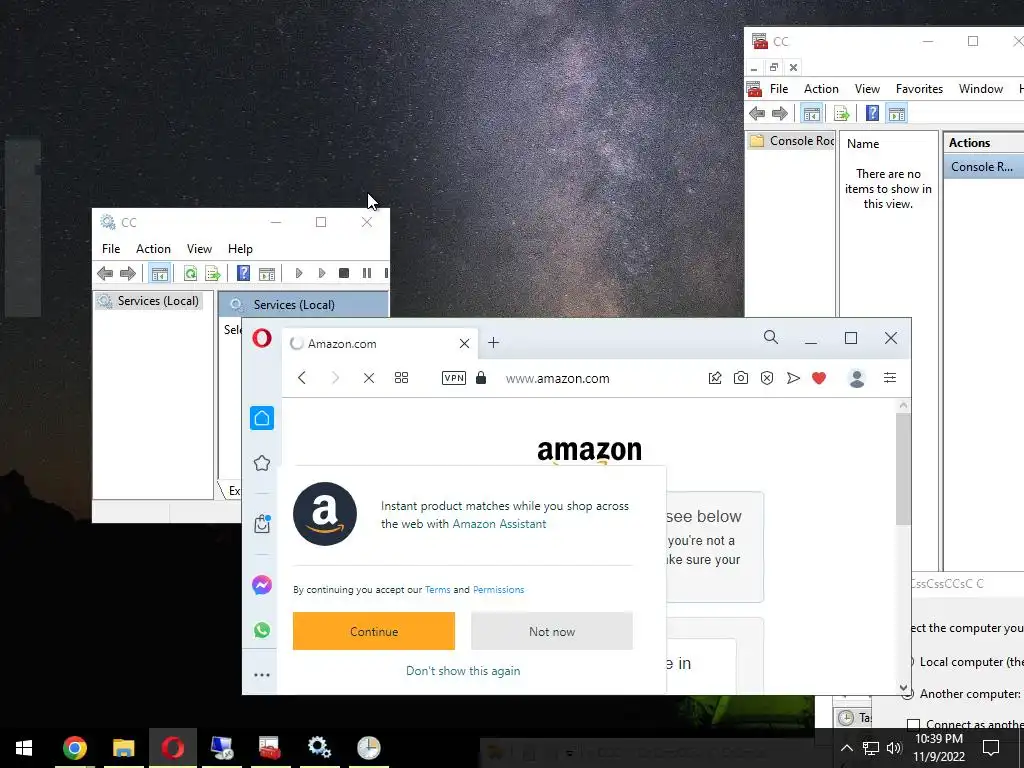The image size is (1024, 768).
Task: Check Connect as another user checkbox
Action: coord(914,724)
